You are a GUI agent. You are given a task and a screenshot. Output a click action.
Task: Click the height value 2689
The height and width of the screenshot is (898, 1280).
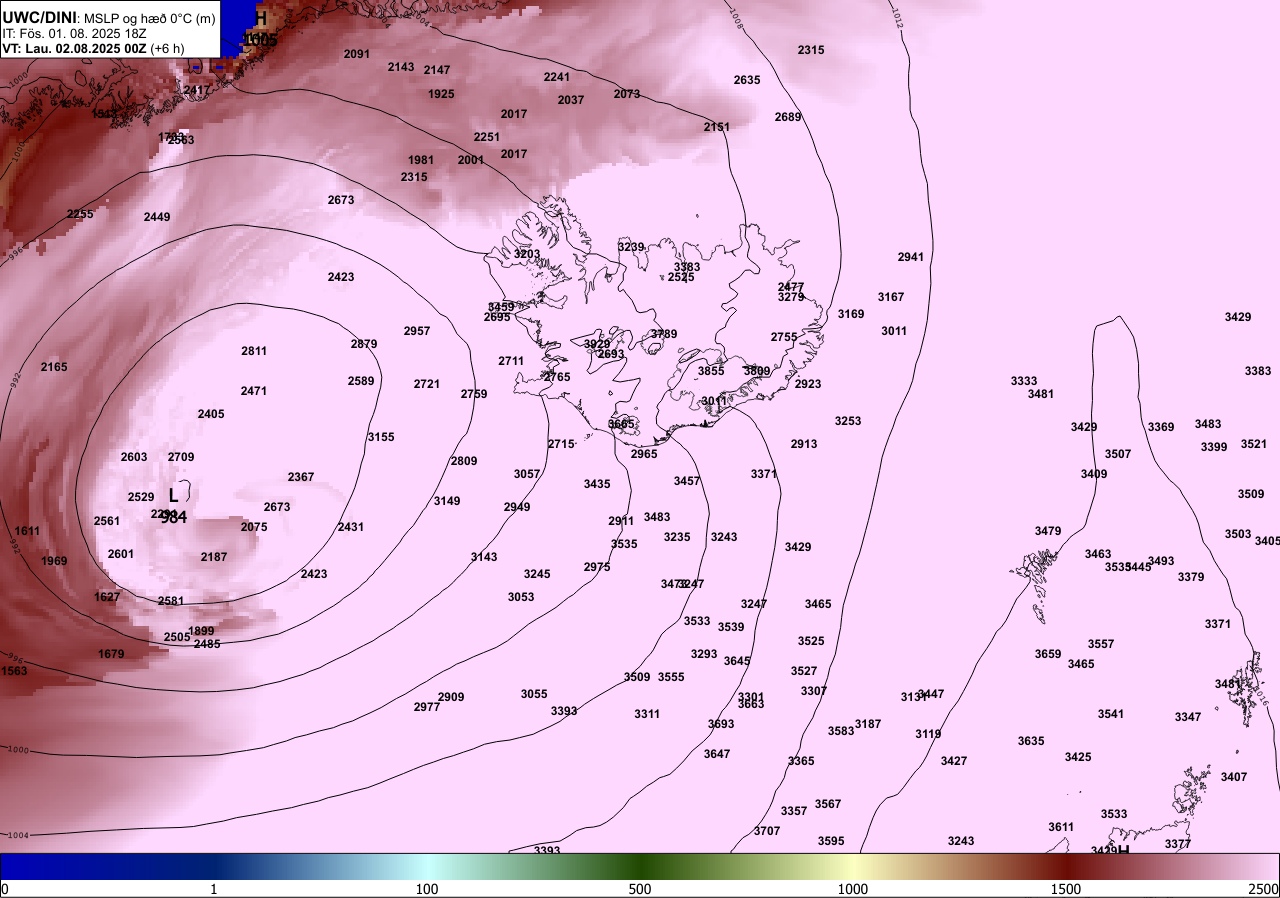[788, 117]
